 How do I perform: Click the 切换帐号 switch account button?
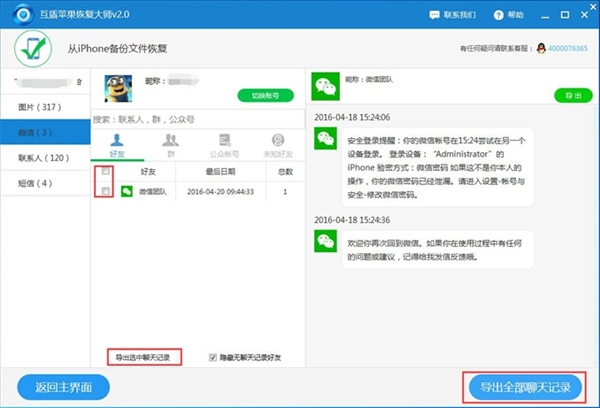pyautogui.click(x=266, y=95)
